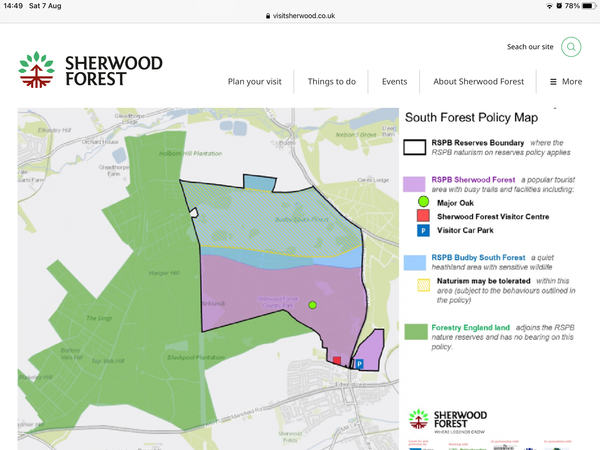Click 'The Lings' map label
Viewport: 600px width, 450px height.
point(99,318)
